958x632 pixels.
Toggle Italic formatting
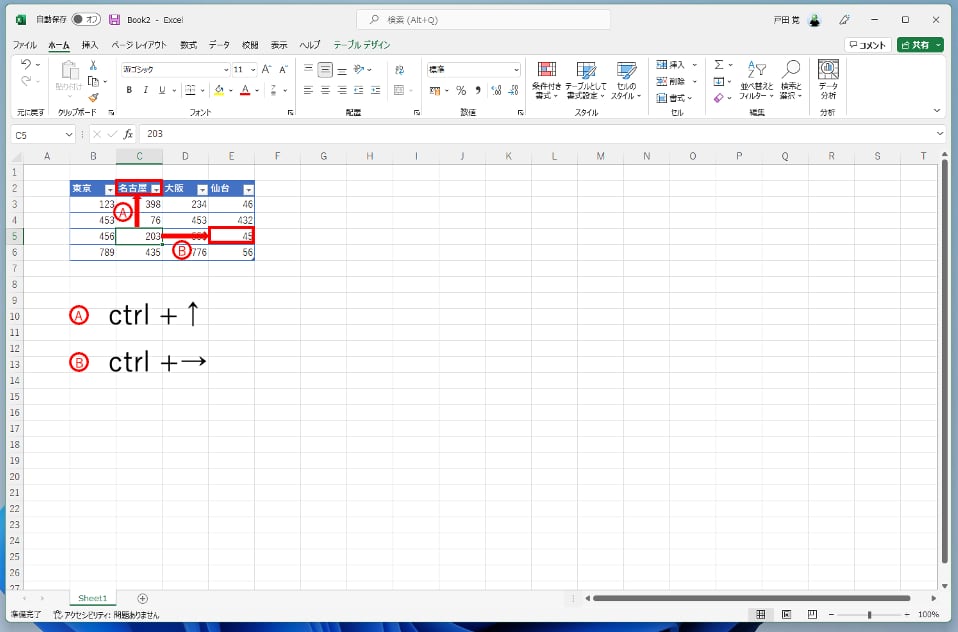point(145,90)
